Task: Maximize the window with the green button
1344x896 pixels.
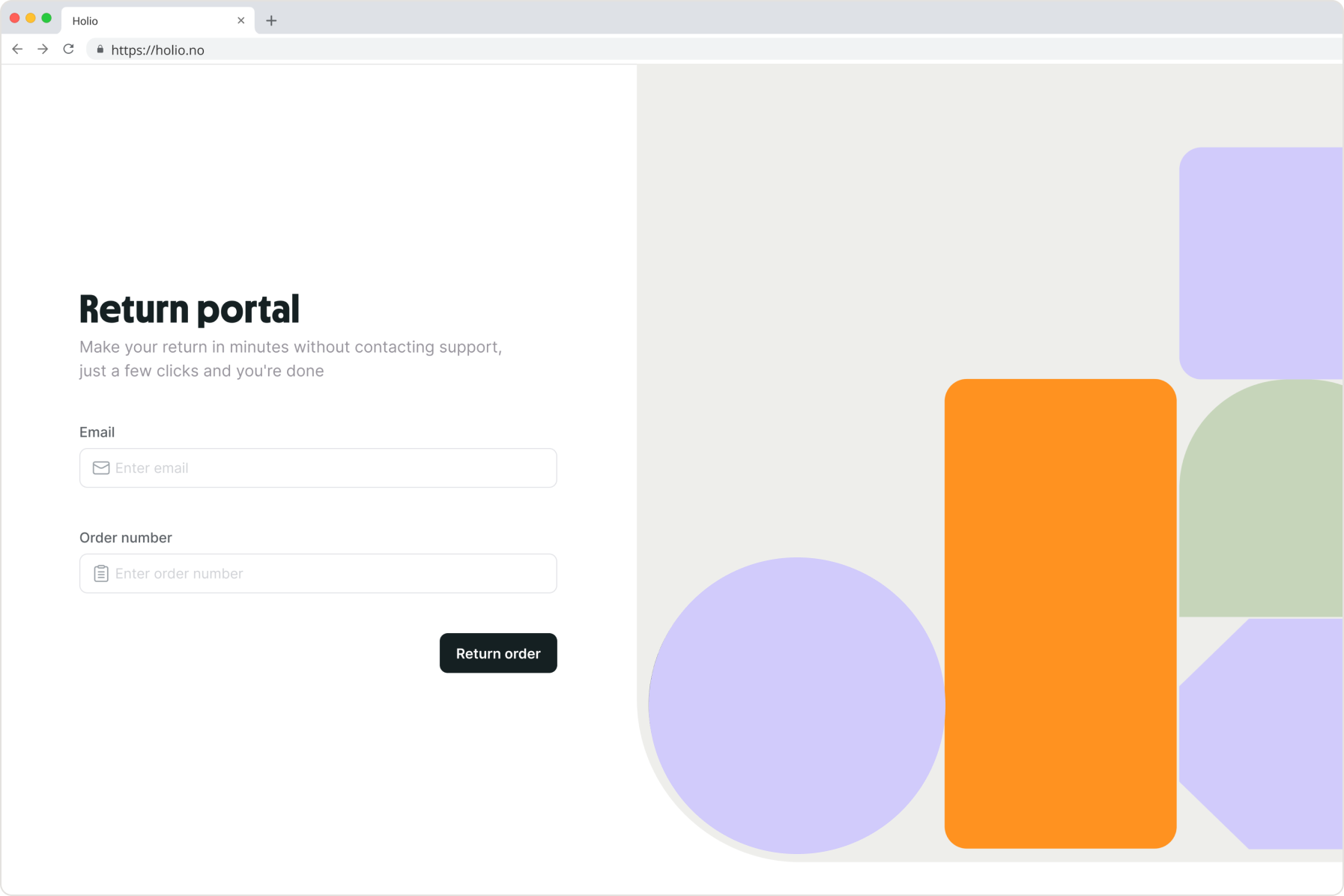Action: [x=46, y=18]
